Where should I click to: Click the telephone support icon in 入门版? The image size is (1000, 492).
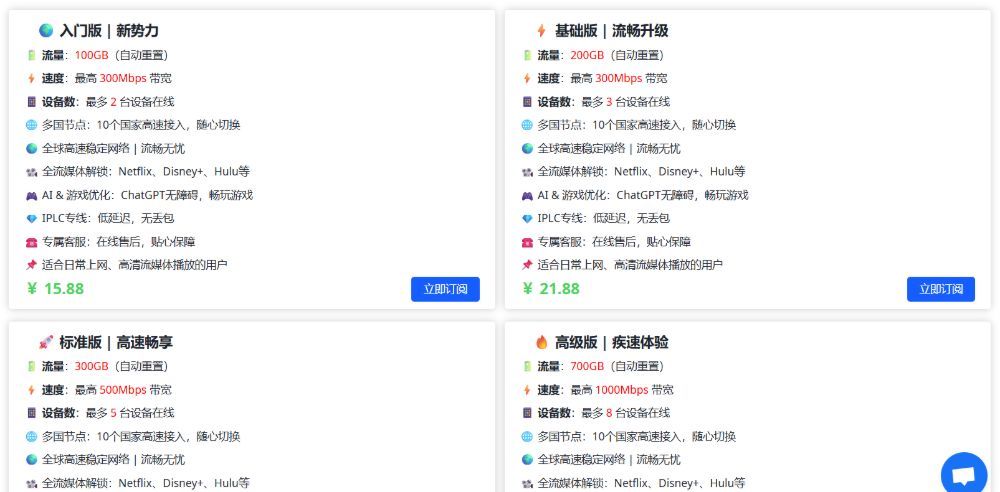[x=31, y=242]
